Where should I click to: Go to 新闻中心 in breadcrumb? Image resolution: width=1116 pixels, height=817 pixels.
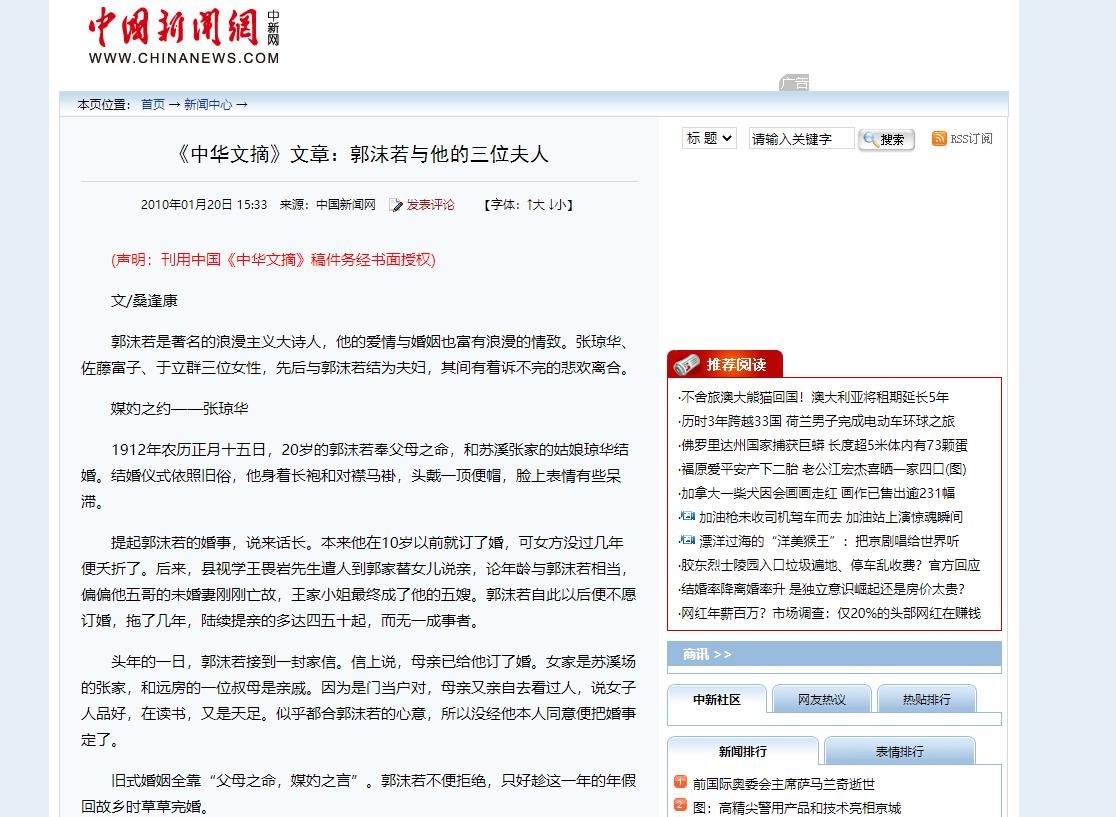pyautogui.click(x=208, y=105)
